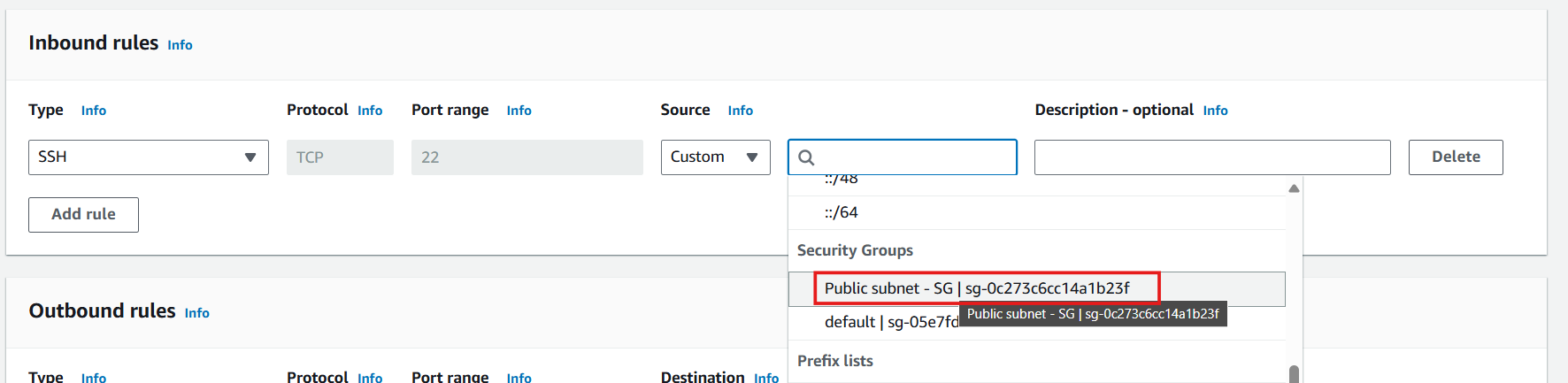Click the Security Groups section header text
The width and height of the screenshot is (1568, 383).
(x=855, y=250)
